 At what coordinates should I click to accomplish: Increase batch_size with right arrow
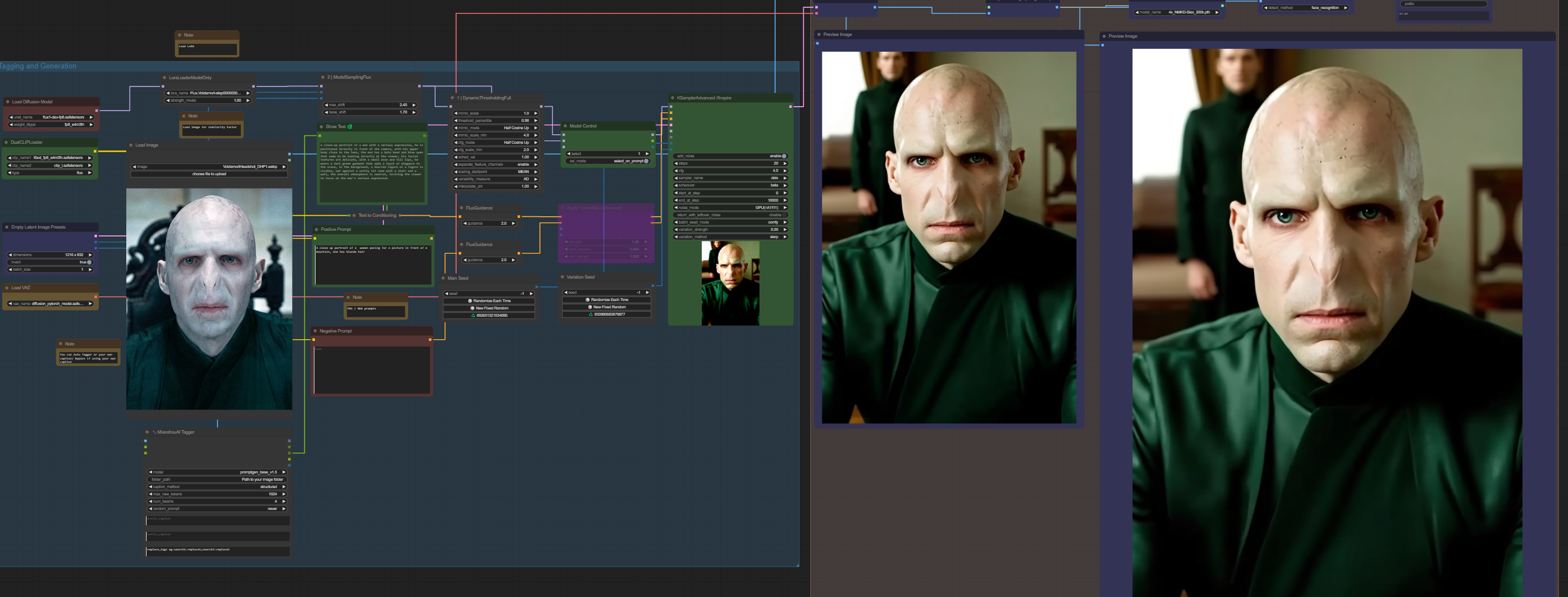click(x=90, y=269)
